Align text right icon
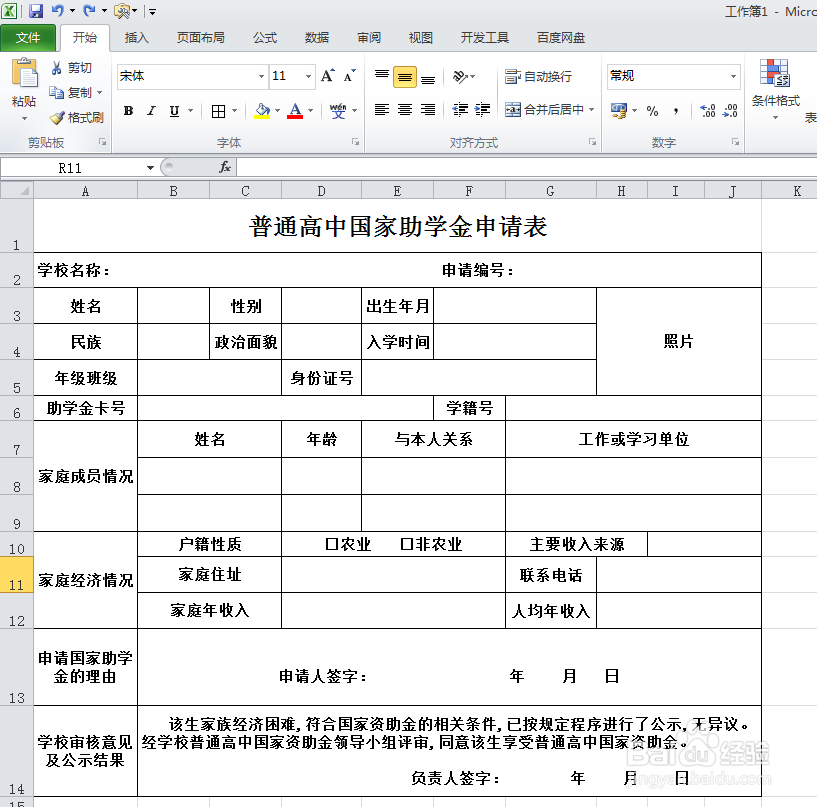817x807 pixels. click(428, 109)
